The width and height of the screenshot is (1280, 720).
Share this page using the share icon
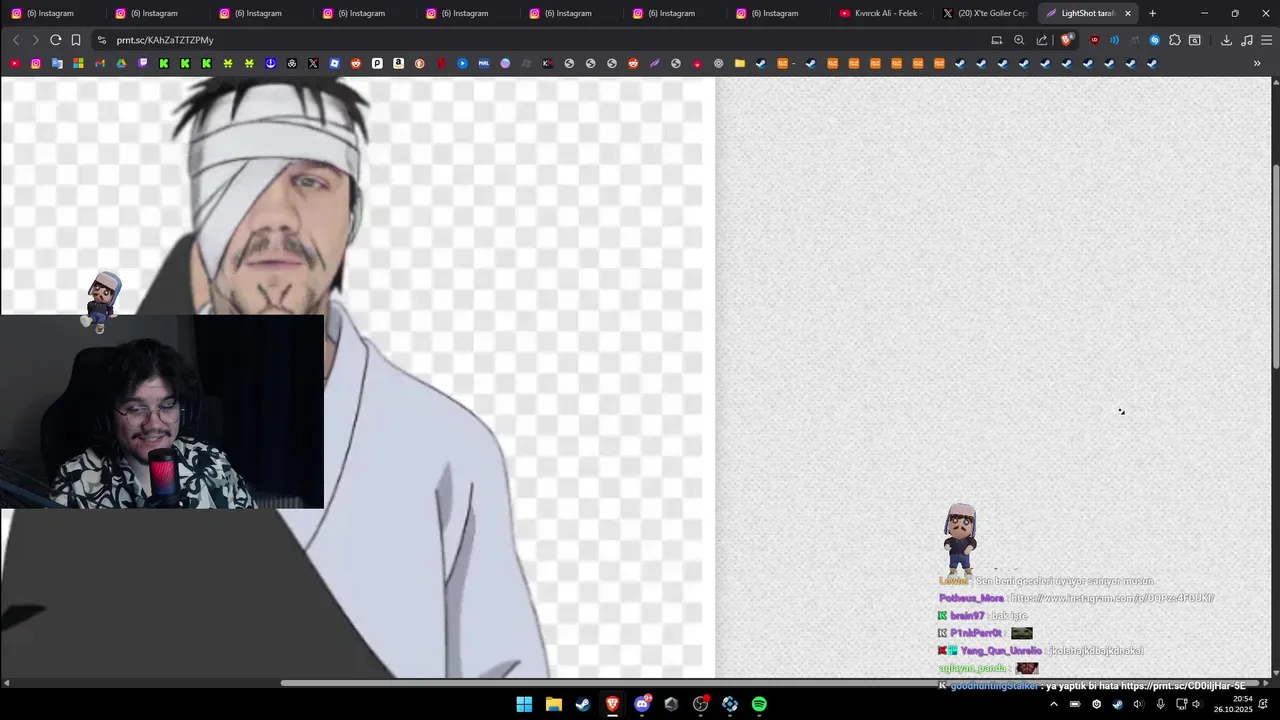(1042, 40)
